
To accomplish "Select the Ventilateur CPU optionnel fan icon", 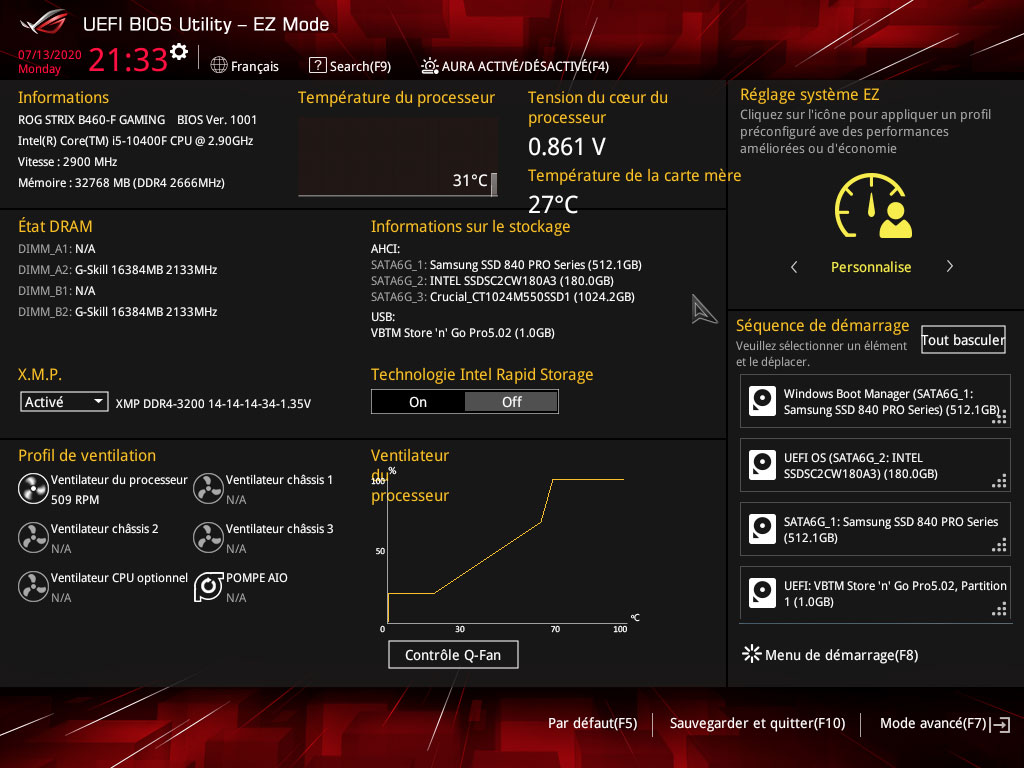I will click(x=33, y=587).
